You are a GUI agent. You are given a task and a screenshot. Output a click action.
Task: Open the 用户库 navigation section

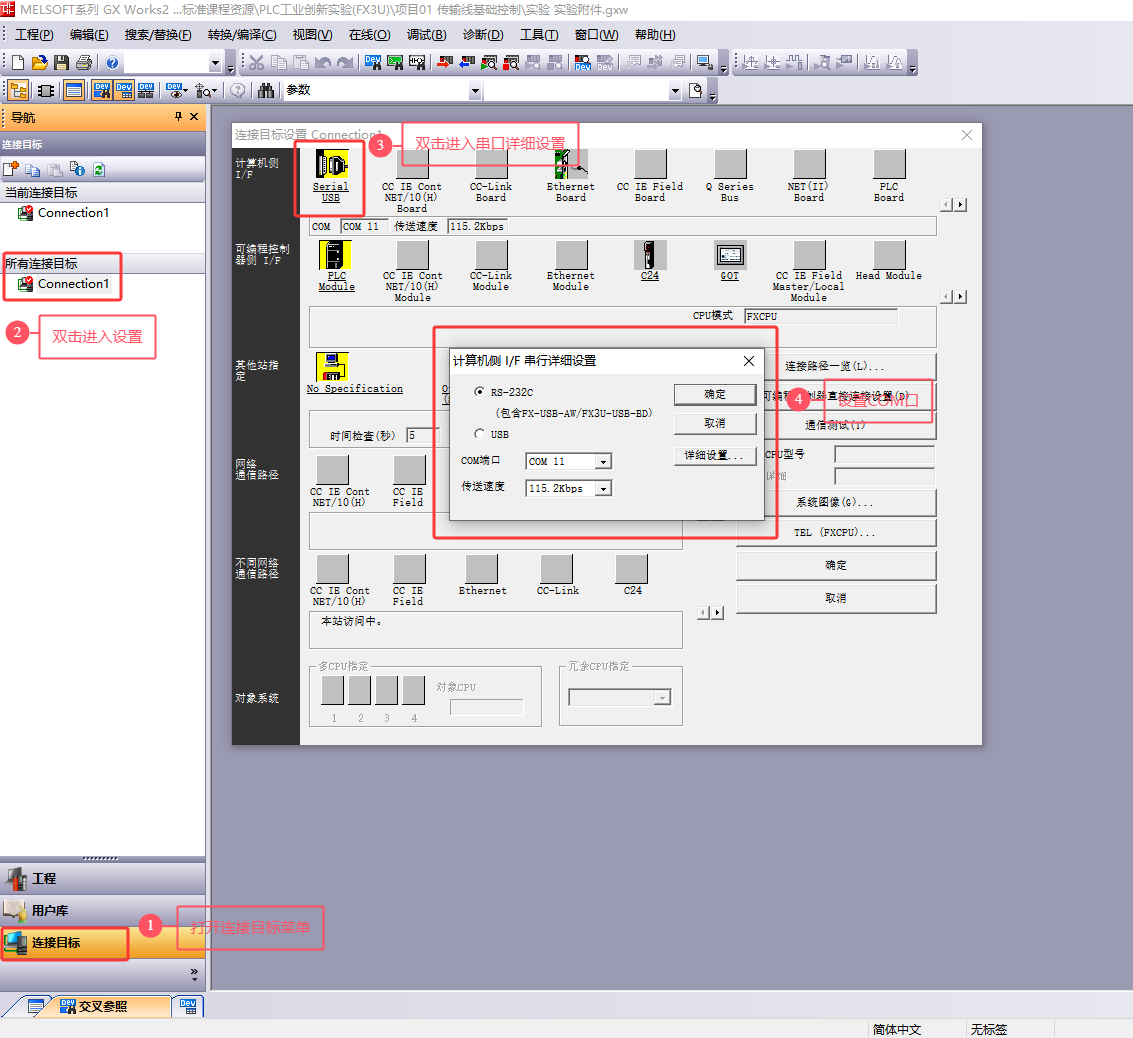(103, 910)
